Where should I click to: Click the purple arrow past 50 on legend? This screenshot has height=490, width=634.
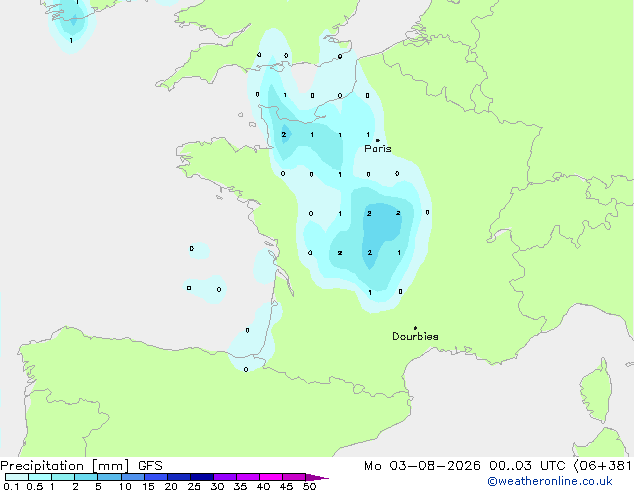point(317,477)
